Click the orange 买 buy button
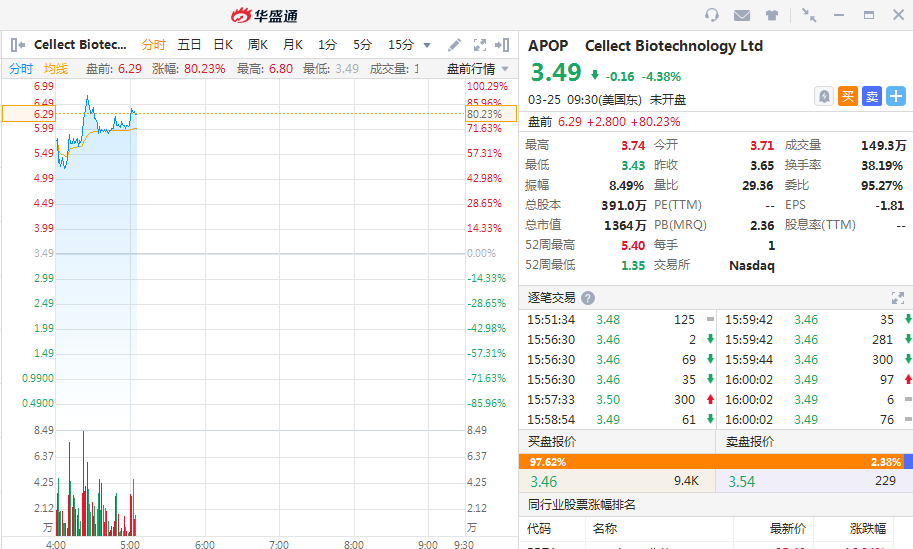This screenshot has height=549, width=913. [848, 96]
